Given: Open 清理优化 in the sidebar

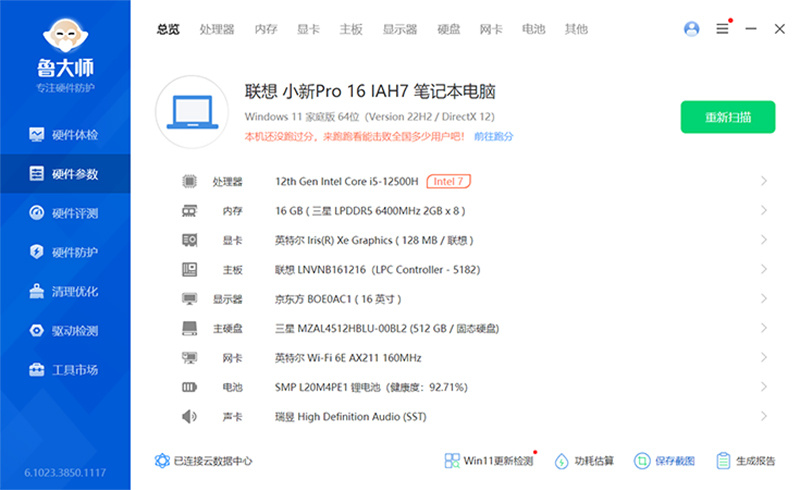Looking at the screenshot, I should tap(65, 291).
